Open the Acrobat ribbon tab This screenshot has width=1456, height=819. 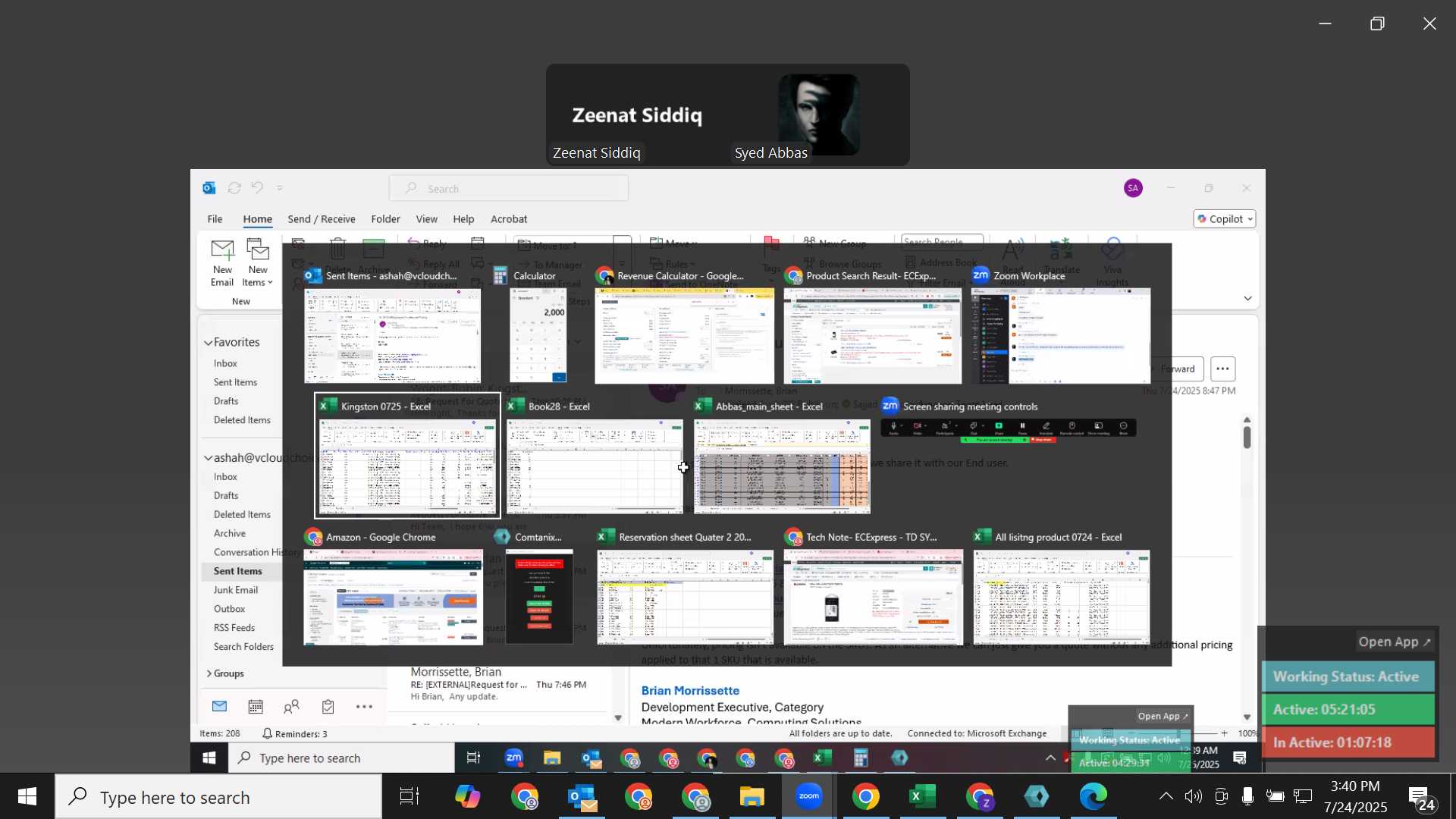coord(509,219)
